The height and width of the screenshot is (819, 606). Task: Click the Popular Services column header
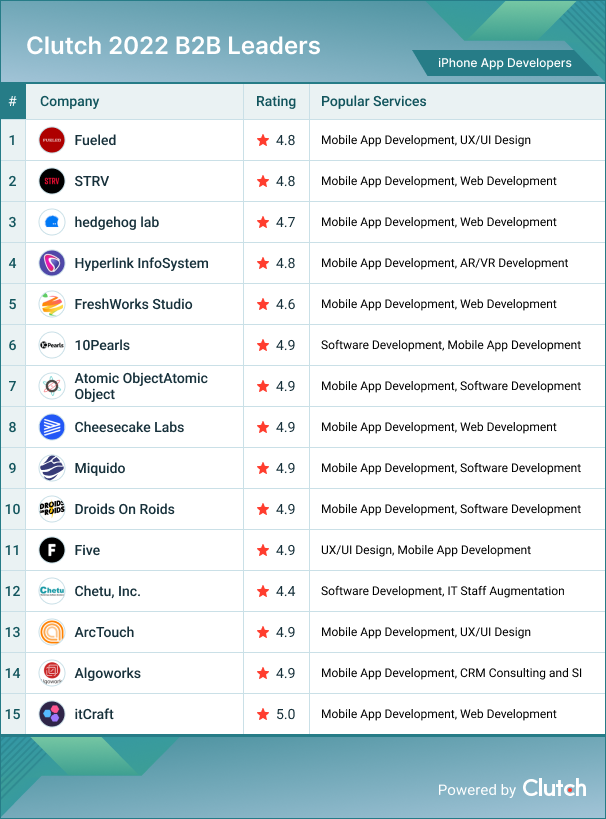click(374, 101)
